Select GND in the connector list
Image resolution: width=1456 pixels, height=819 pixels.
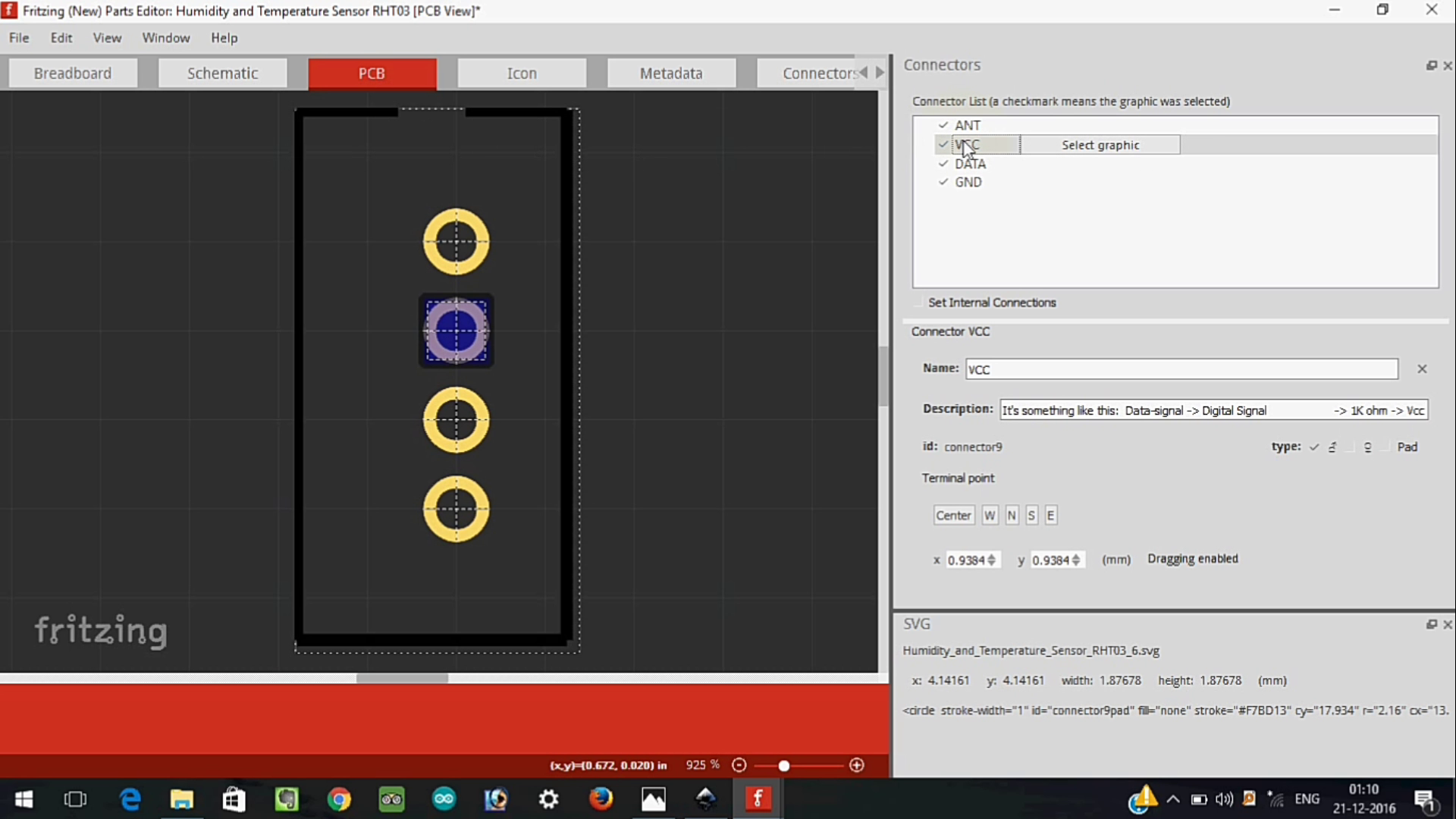pyautogui.click(x=968, y=182)
